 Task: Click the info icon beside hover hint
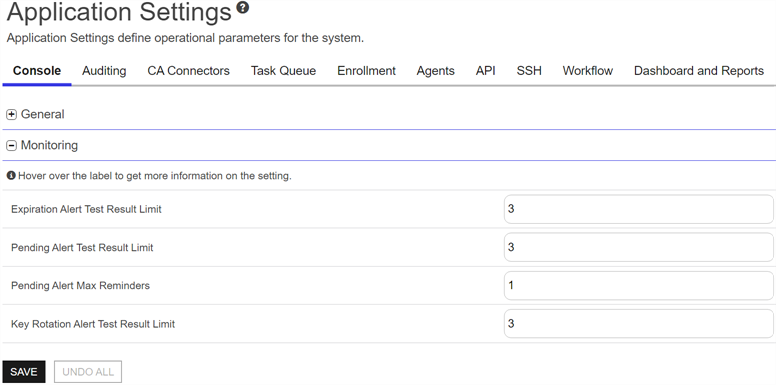click(11, 176)
